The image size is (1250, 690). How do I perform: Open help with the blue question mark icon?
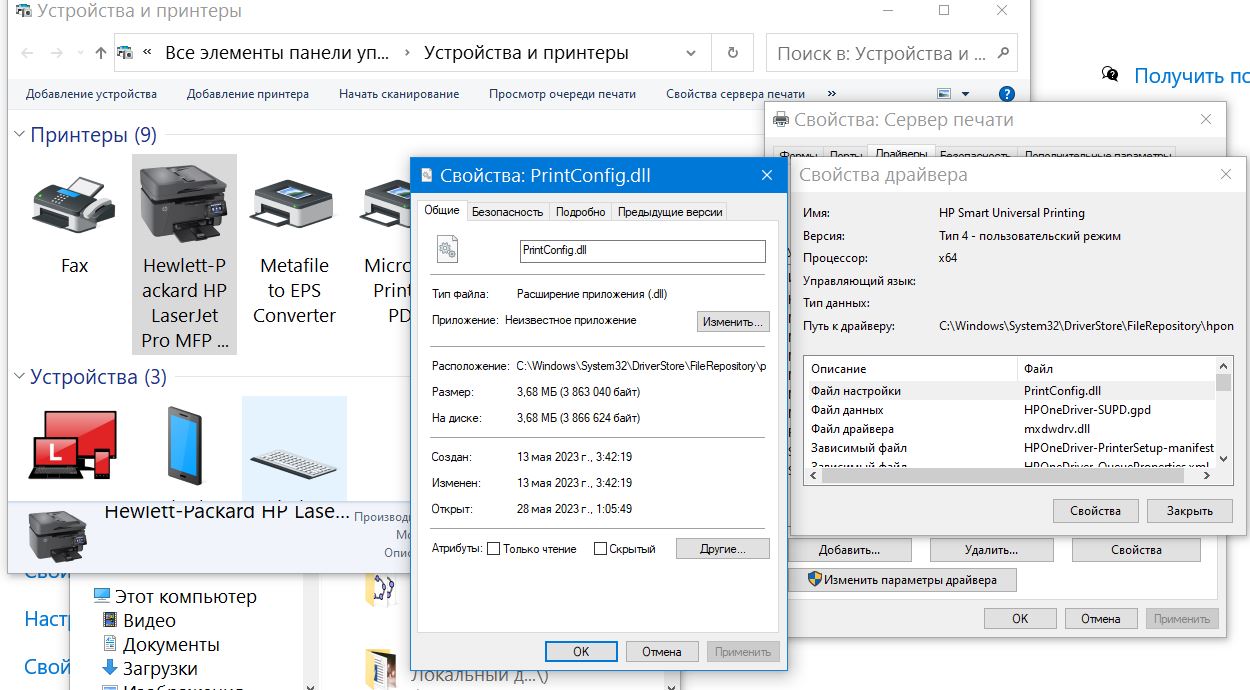click(x=1007, y=94)
